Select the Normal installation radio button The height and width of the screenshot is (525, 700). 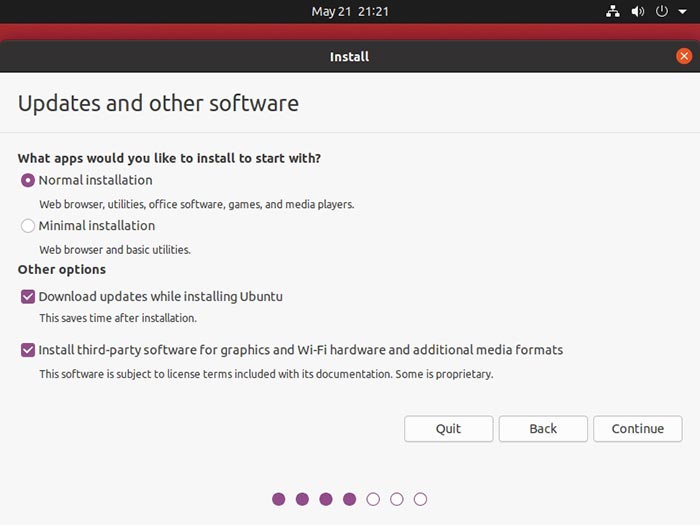28,180
